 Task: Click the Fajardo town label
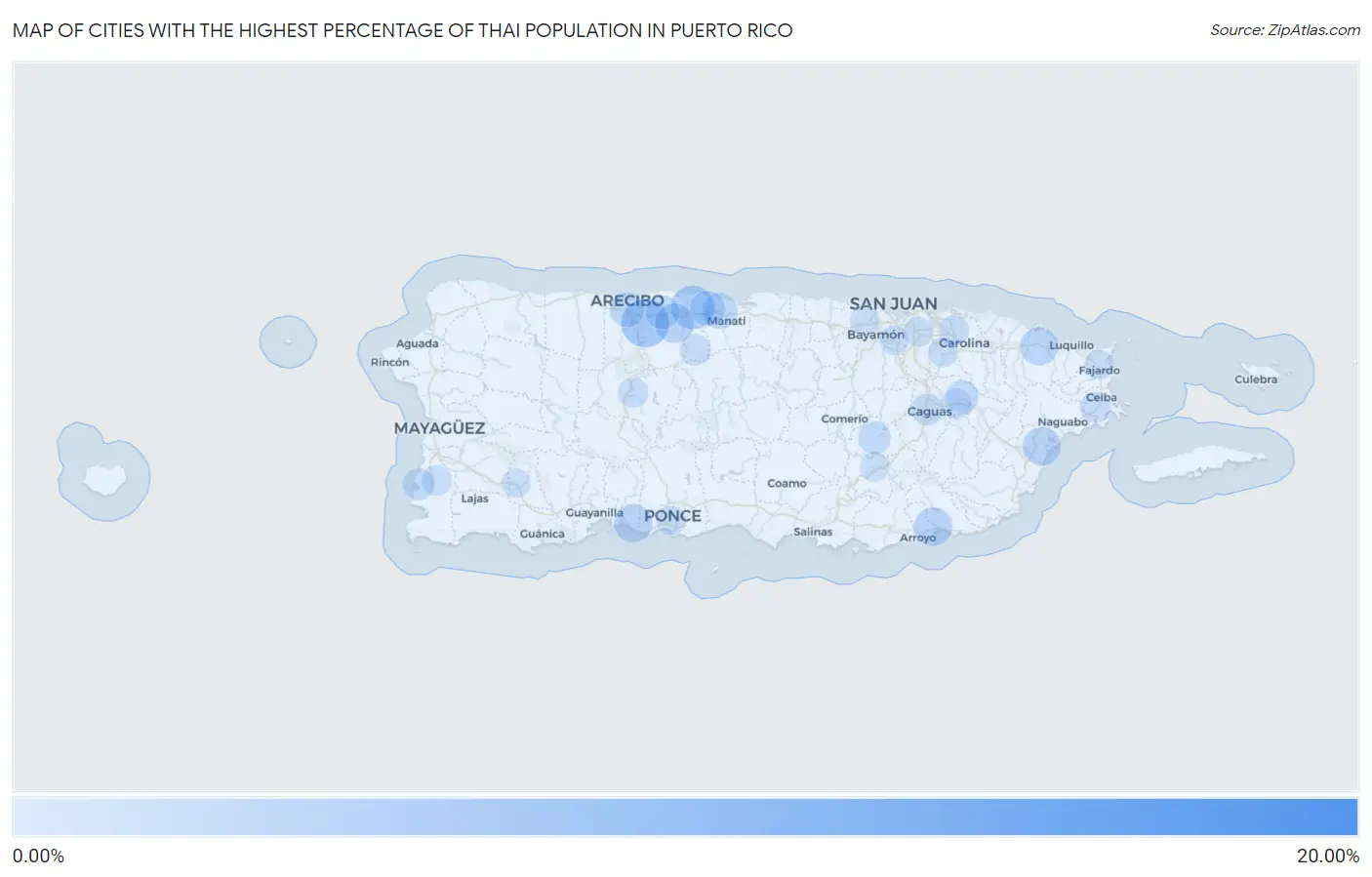point(1099,371)
